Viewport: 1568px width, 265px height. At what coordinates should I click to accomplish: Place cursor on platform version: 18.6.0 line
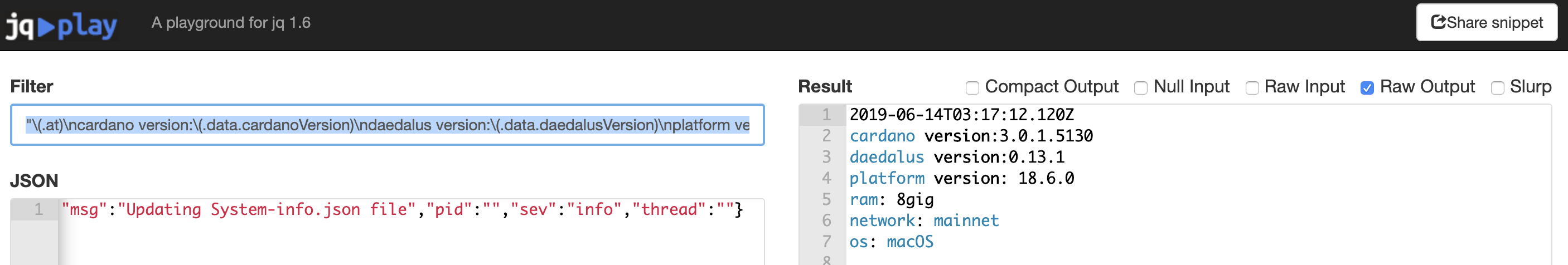pos(962,179)
